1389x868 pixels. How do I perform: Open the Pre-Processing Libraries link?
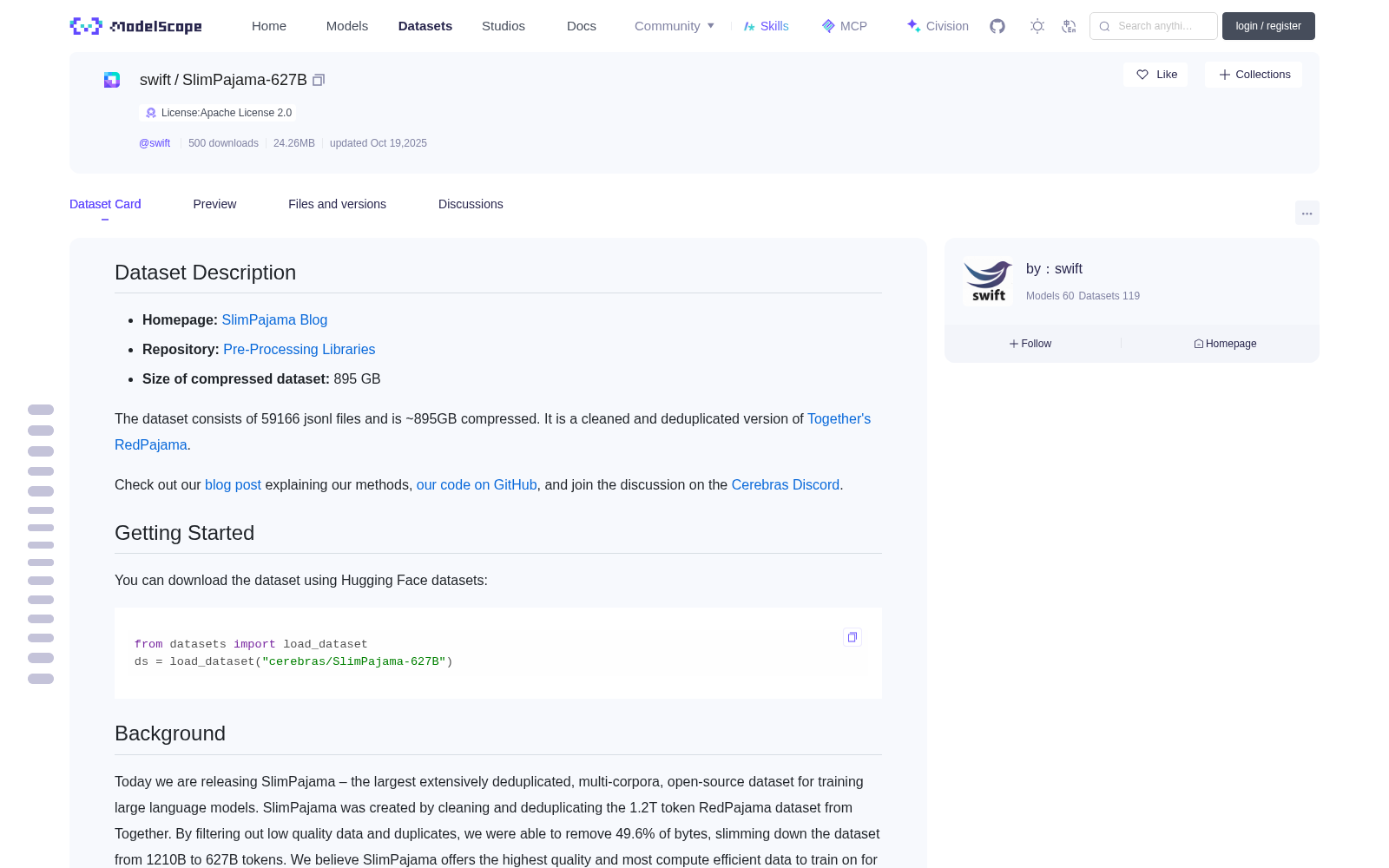pyautogui.click(x=300, y=350)
